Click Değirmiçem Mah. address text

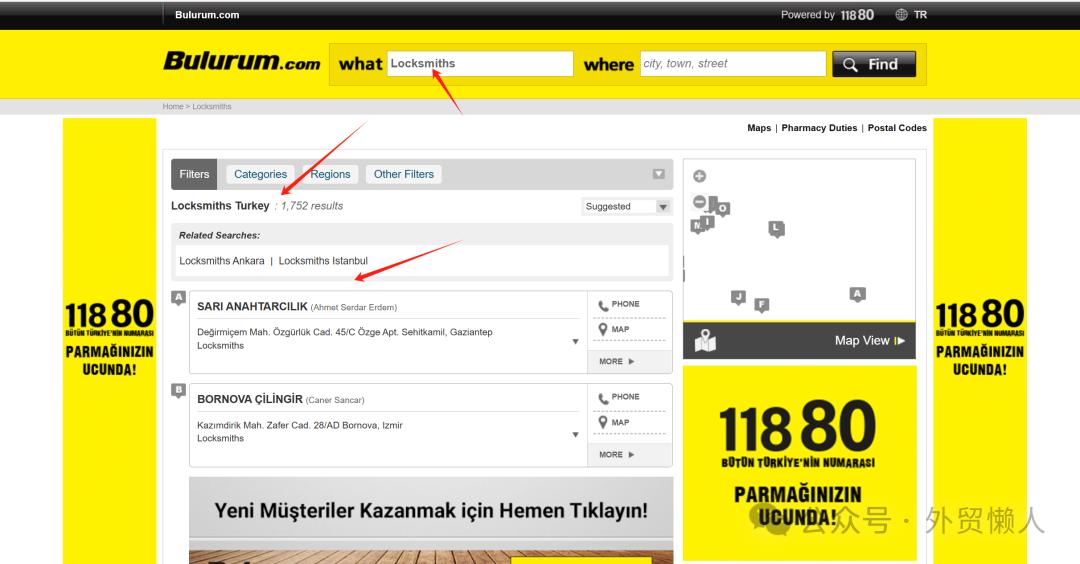click(344, 332)
